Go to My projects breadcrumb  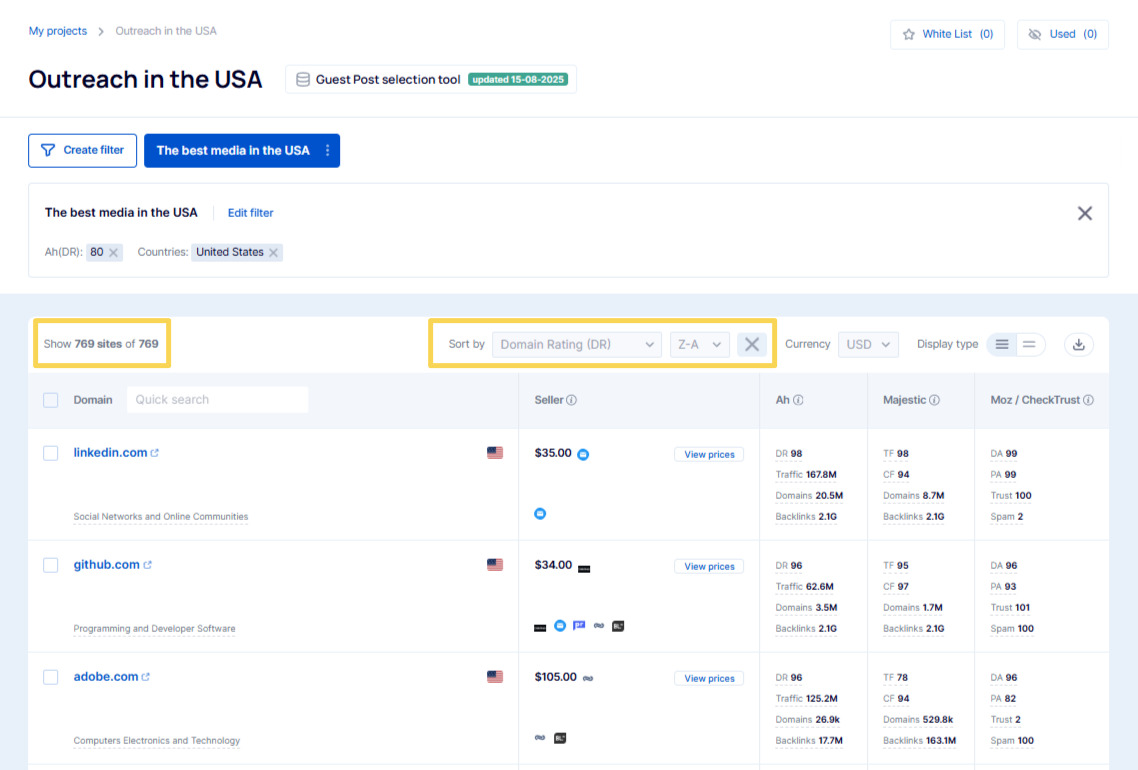pyautogui.click(x=58, y=31)
